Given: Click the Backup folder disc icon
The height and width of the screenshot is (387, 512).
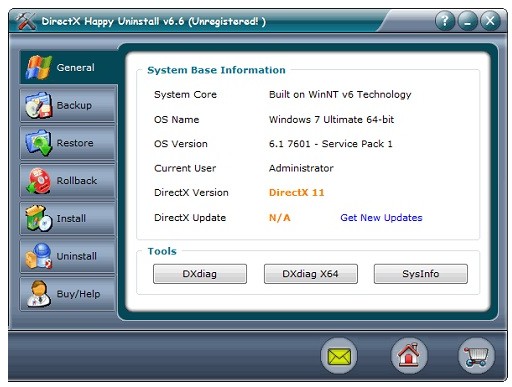Looking at the screenshot, I should coord(39,105).
